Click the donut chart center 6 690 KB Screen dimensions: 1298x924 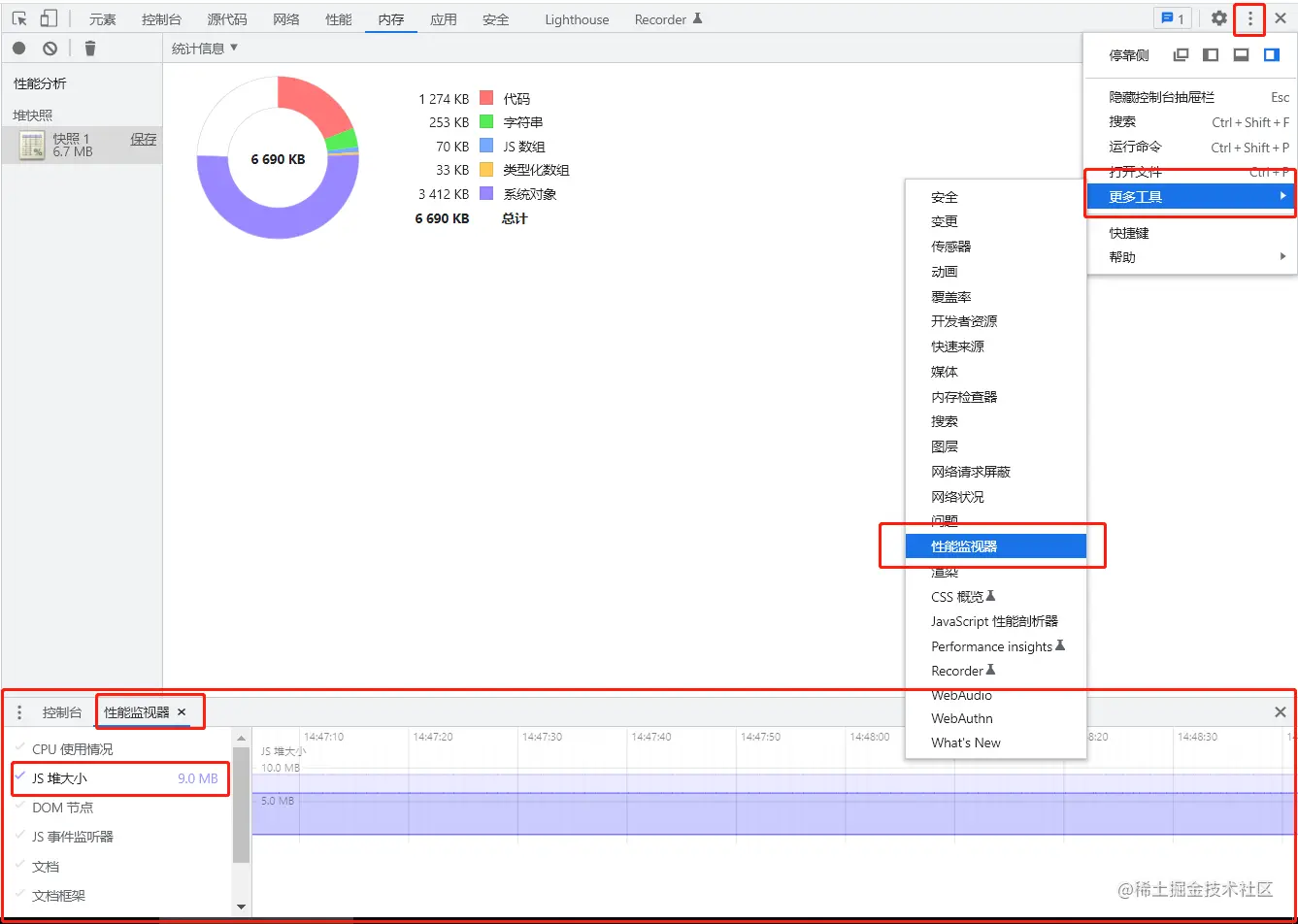[278, 159]
